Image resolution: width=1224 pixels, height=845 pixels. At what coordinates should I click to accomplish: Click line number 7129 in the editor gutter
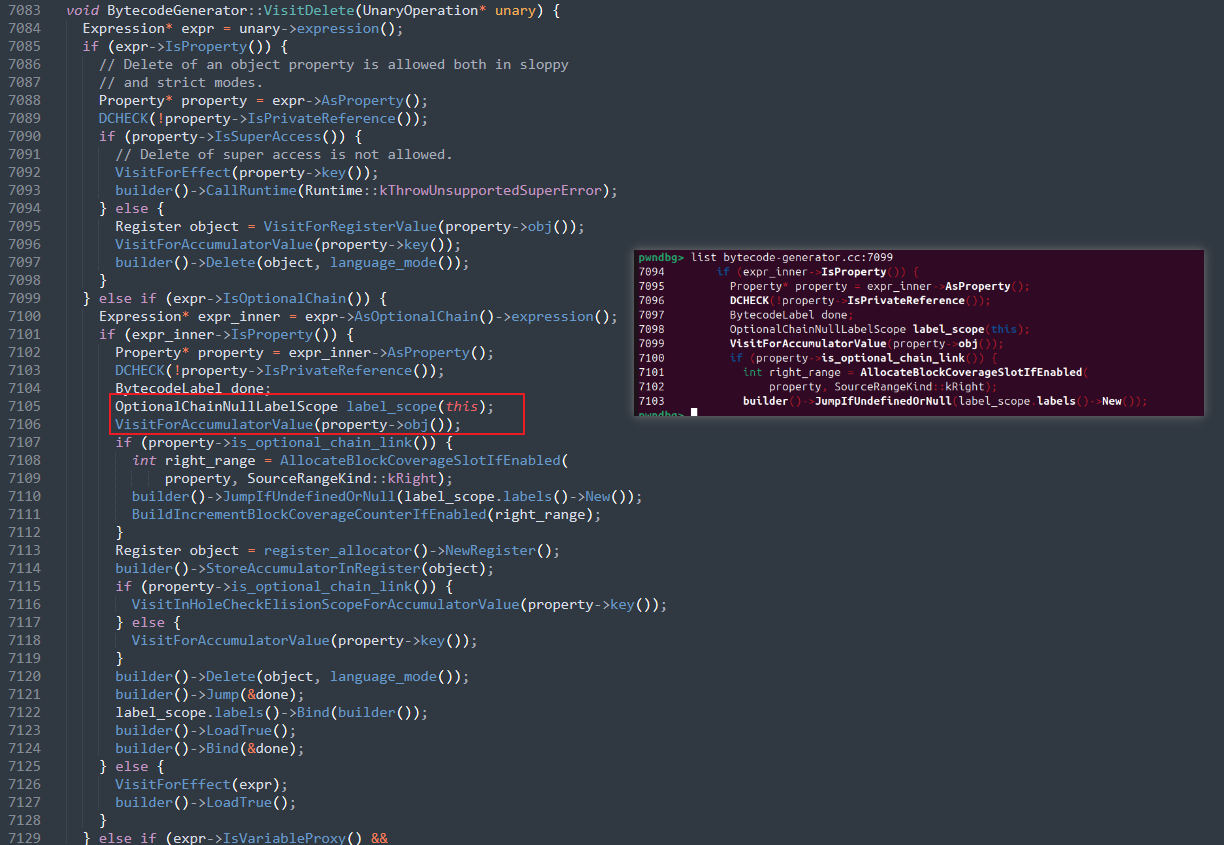[22, 838]
